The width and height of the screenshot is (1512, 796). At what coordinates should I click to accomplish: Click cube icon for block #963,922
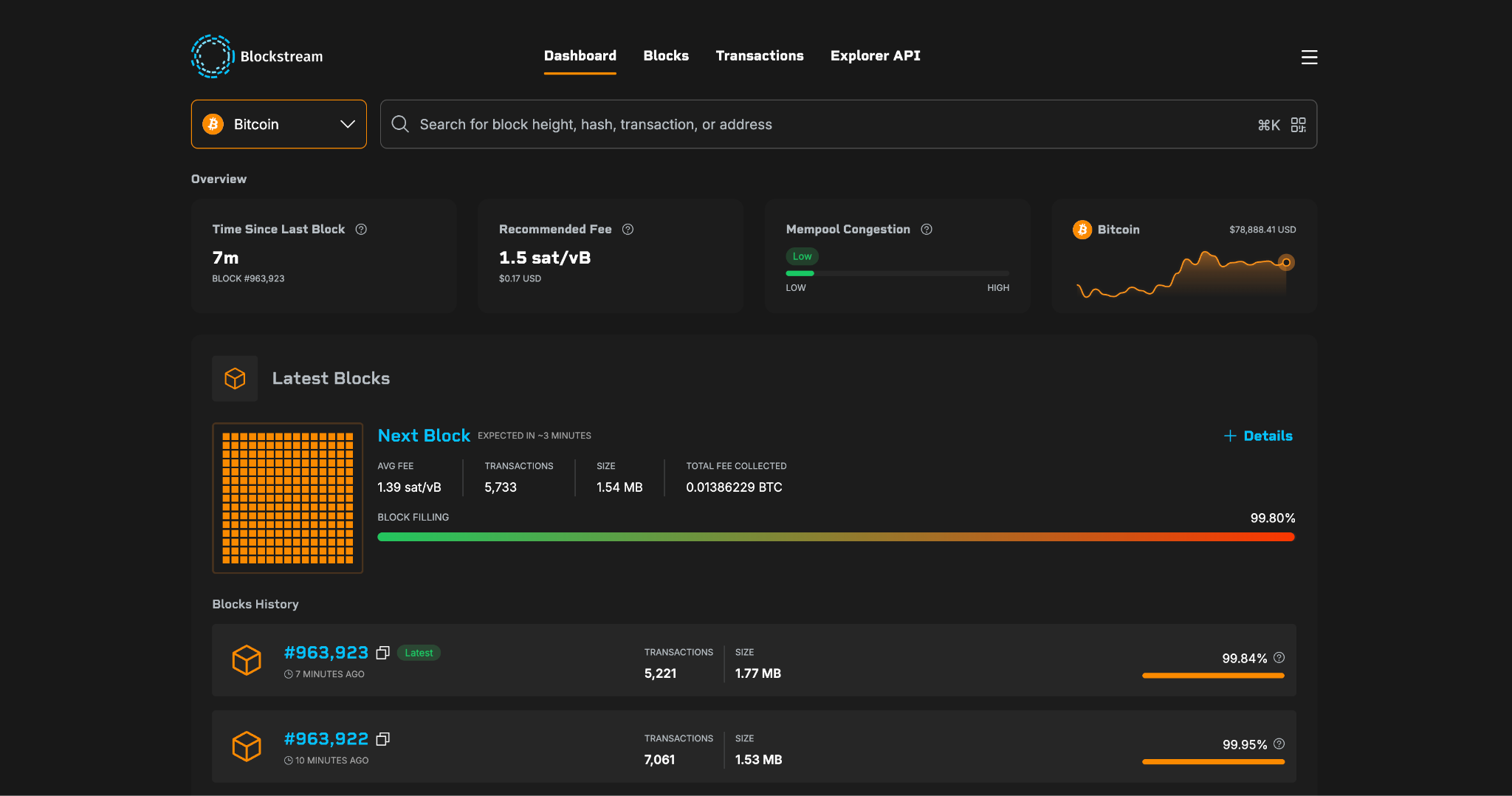click(247, 747)
